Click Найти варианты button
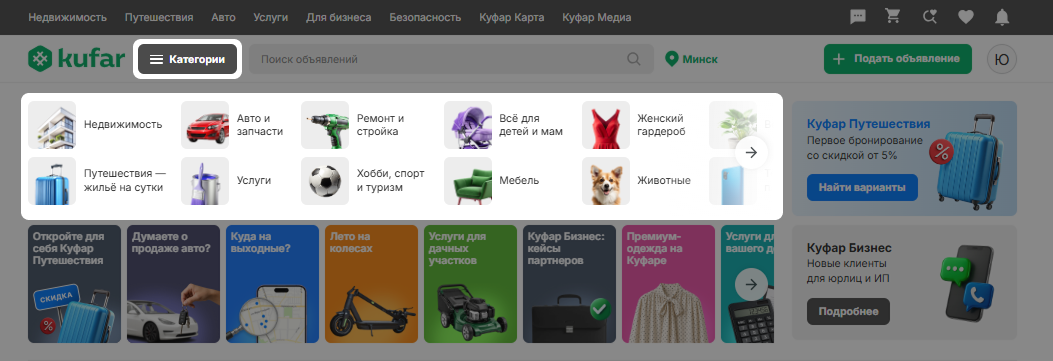Viewport: 1053px width, 361px height. point(862,187)
